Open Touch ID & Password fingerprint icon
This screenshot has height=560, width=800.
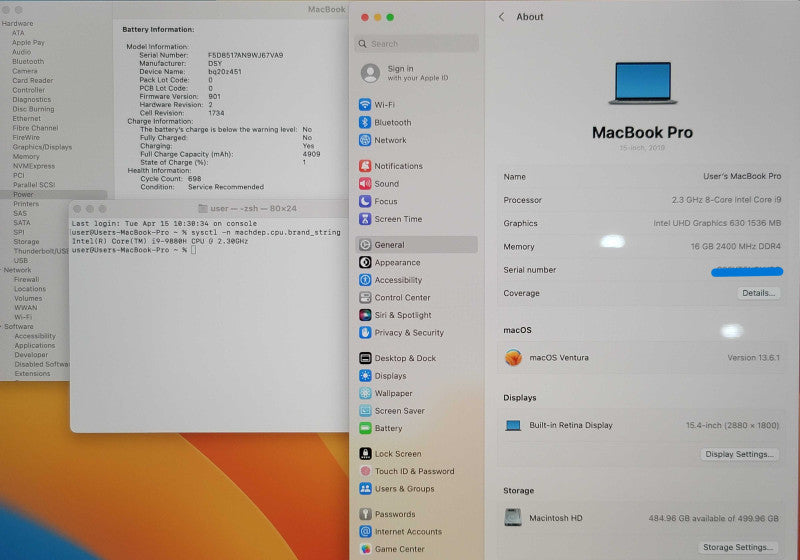[365, 471]
